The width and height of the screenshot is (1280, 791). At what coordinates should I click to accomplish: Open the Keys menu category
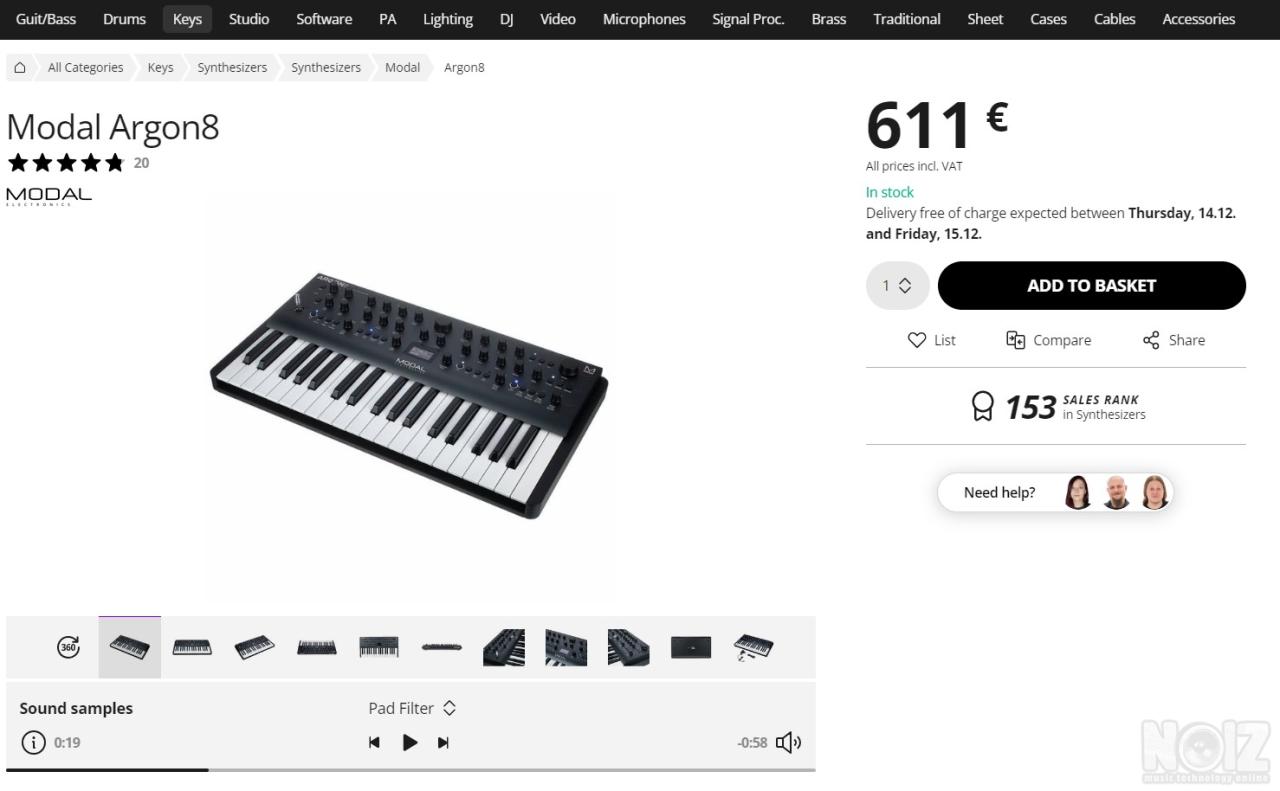tap(187, 19)
